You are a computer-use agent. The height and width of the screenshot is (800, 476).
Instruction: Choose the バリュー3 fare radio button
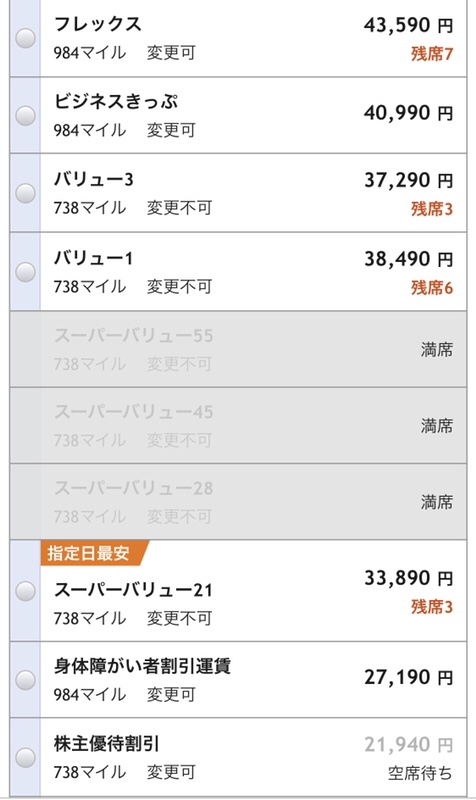tap(25, 193)
